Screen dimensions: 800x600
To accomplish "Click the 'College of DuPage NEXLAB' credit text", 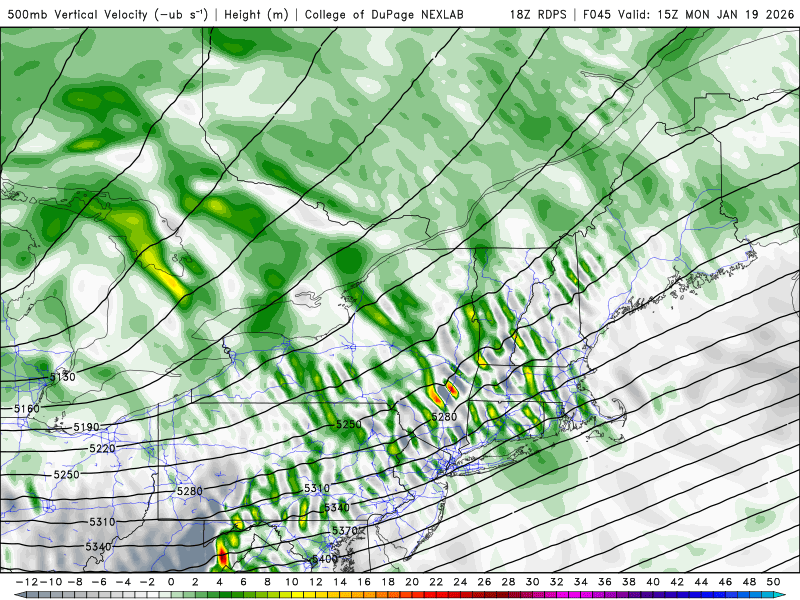I will pos(384,14).
